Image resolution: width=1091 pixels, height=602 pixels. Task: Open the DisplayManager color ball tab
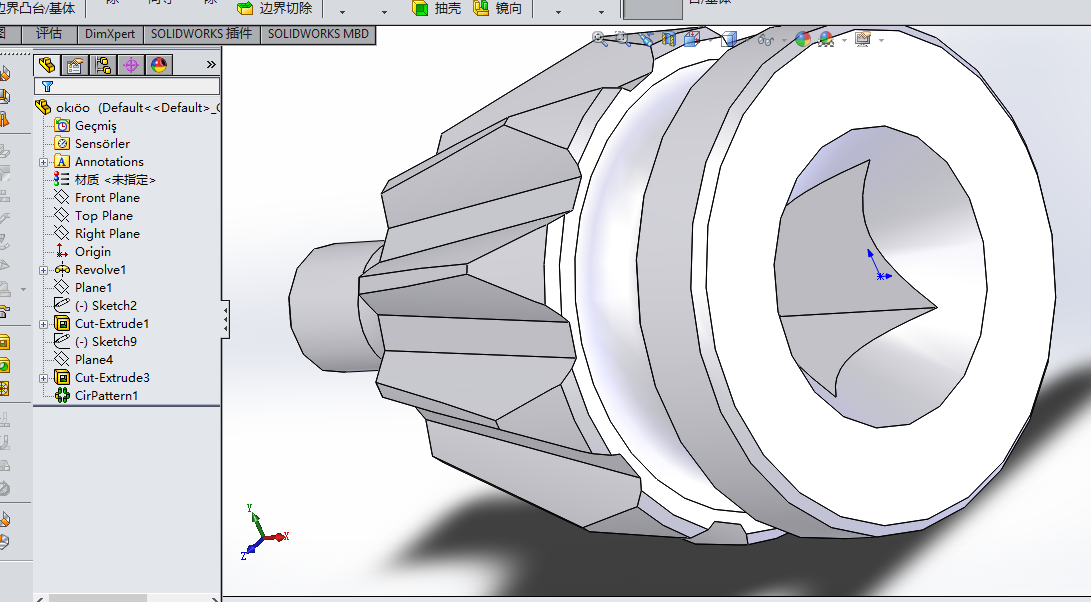(159, 65)
